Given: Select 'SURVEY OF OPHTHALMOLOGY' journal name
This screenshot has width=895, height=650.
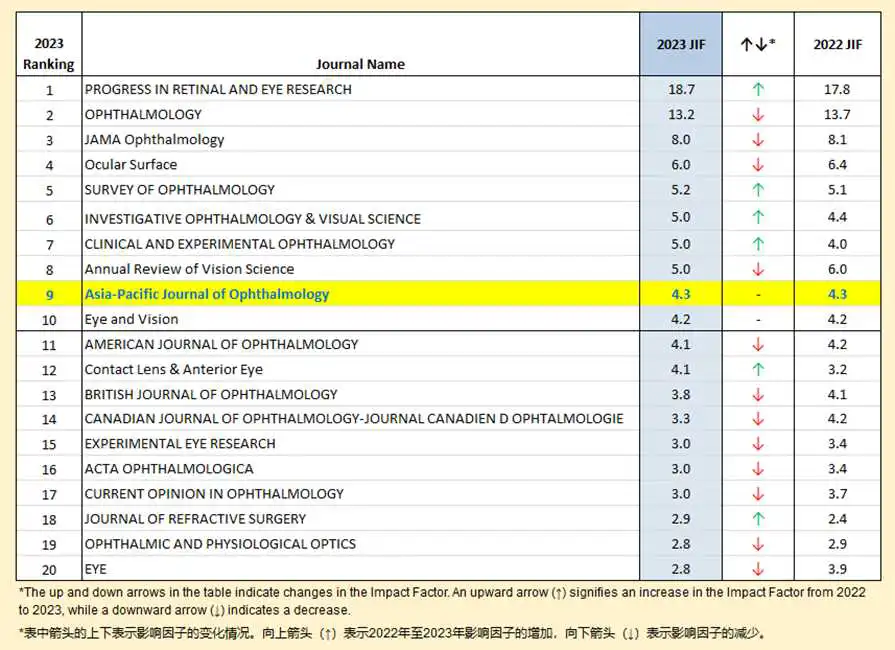Looking at the screenshot, I should click(x=180, y=190).
